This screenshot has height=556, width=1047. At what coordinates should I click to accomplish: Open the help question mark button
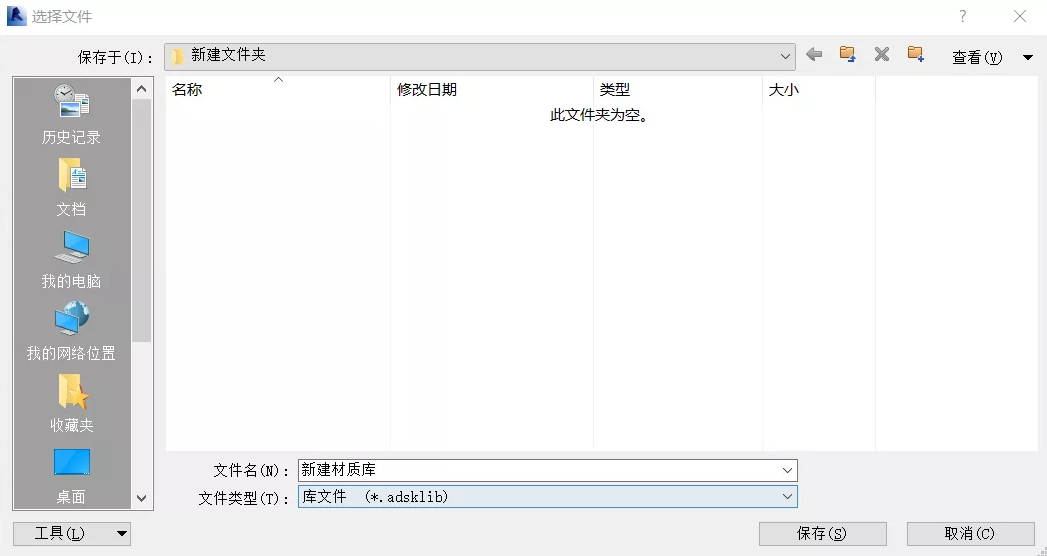[962, 16]
